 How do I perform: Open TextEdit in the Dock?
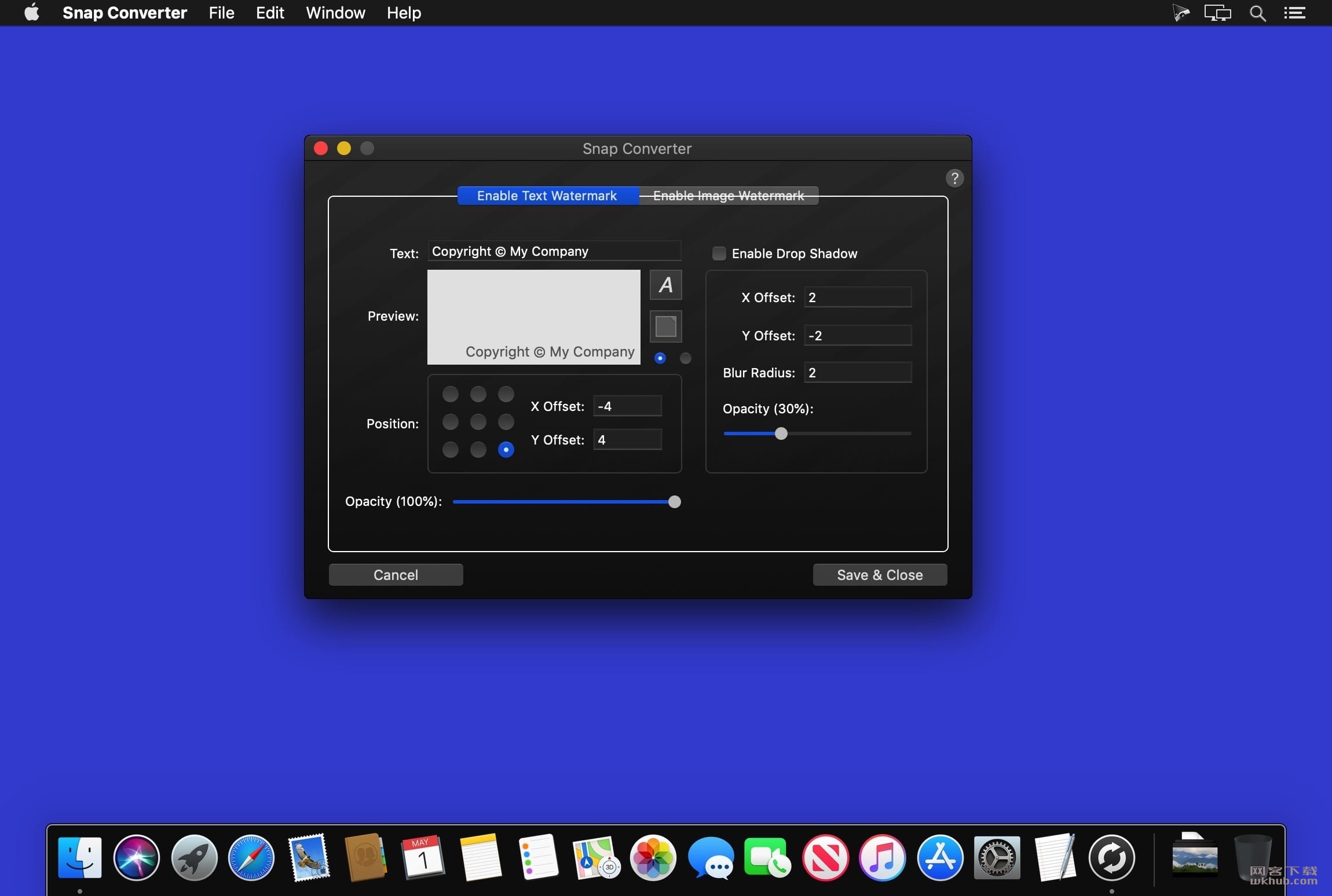pos(1055,857)
